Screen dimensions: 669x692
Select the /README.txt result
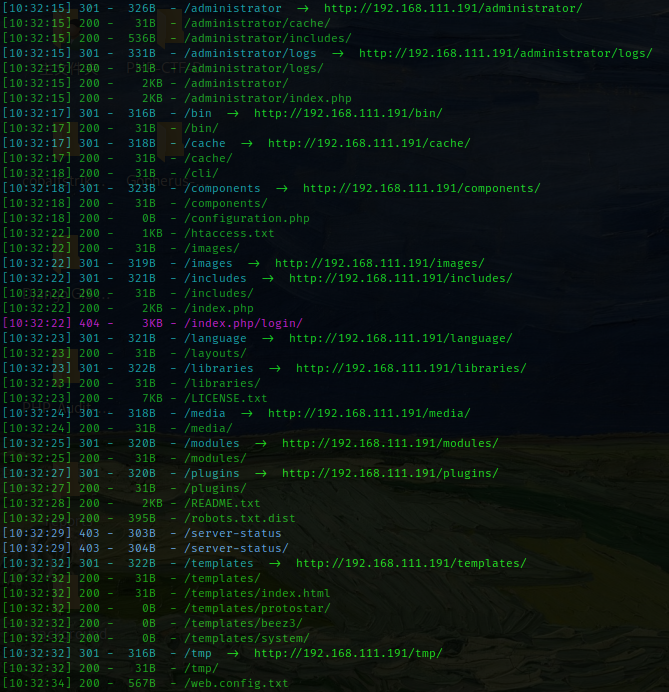(222, 504)
